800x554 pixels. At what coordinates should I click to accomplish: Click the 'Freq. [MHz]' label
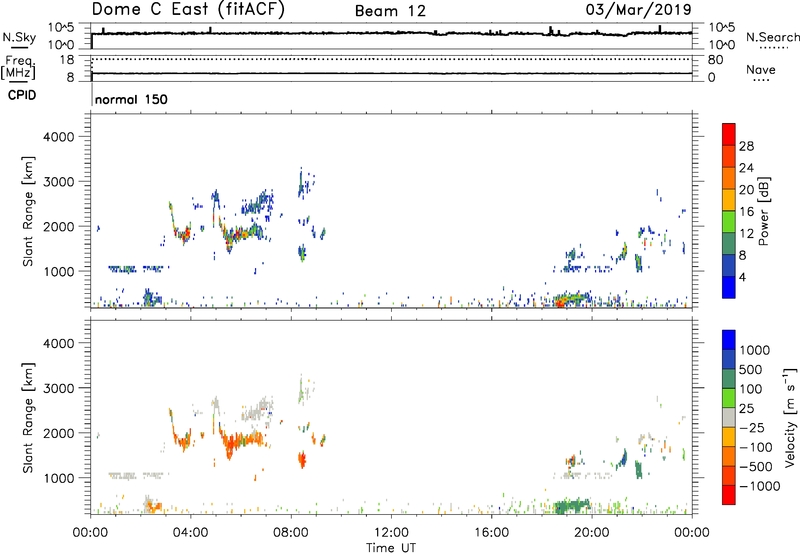(18, 68)
